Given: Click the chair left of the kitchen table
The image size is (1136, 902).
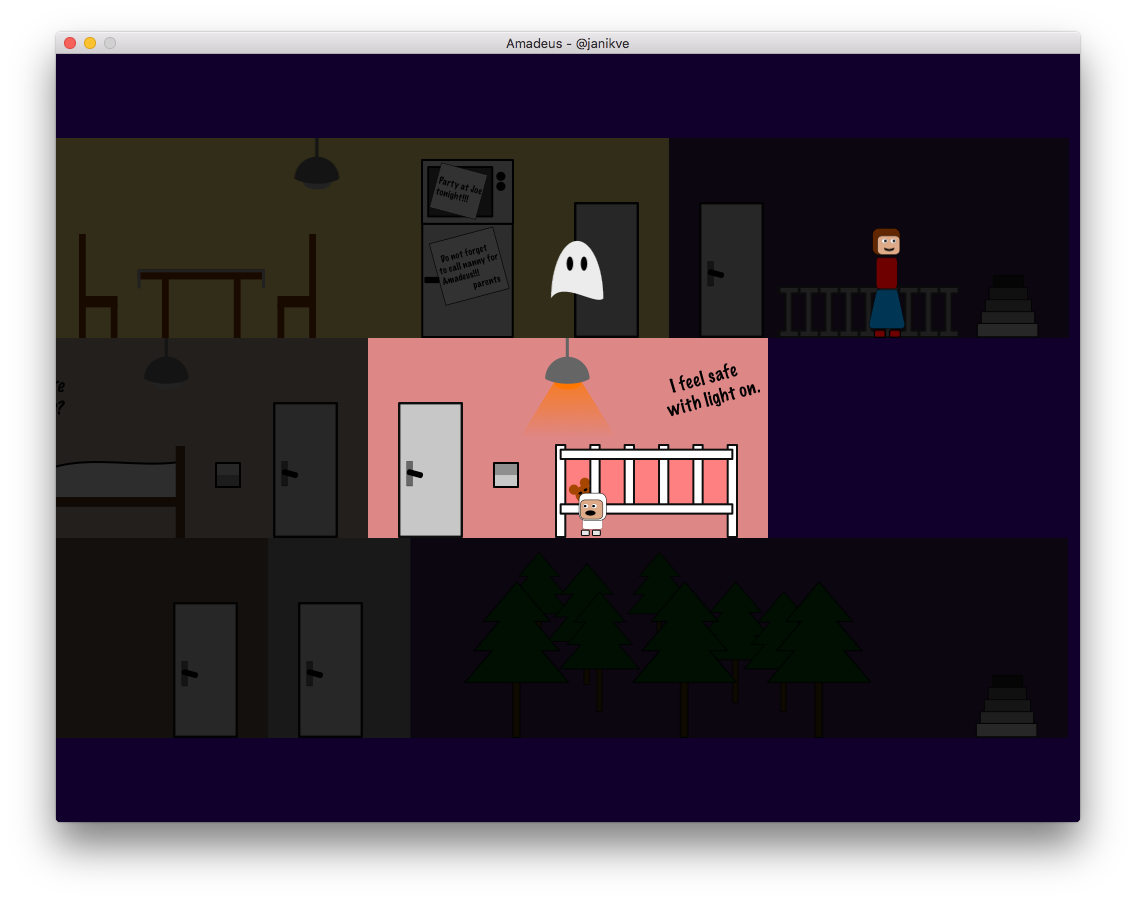Looking at the screenshot, I should [98, 285].
